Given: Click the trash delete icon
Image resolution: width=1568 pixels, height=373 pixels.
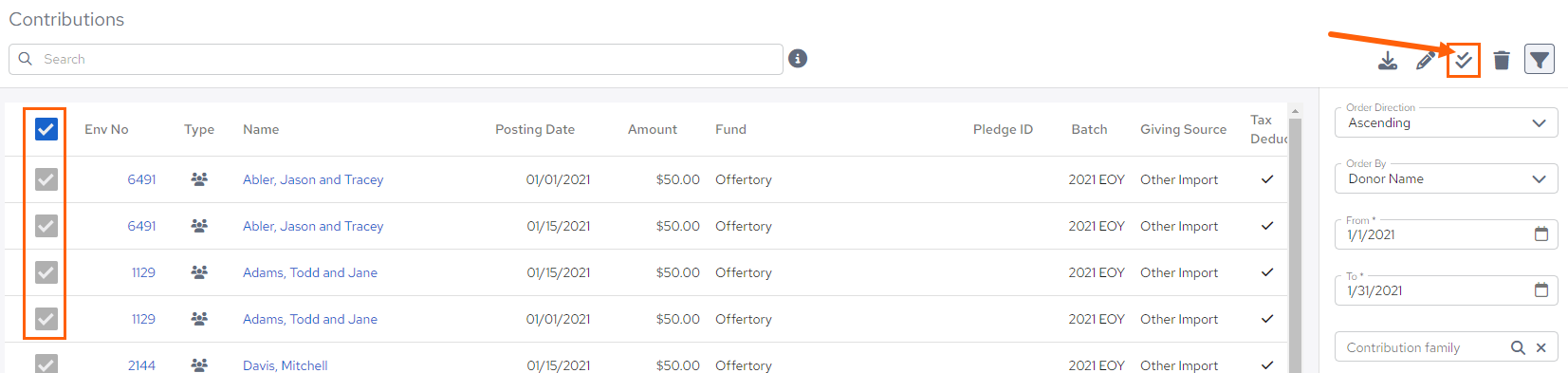Looking at the screenshot, I should 1502,61.
